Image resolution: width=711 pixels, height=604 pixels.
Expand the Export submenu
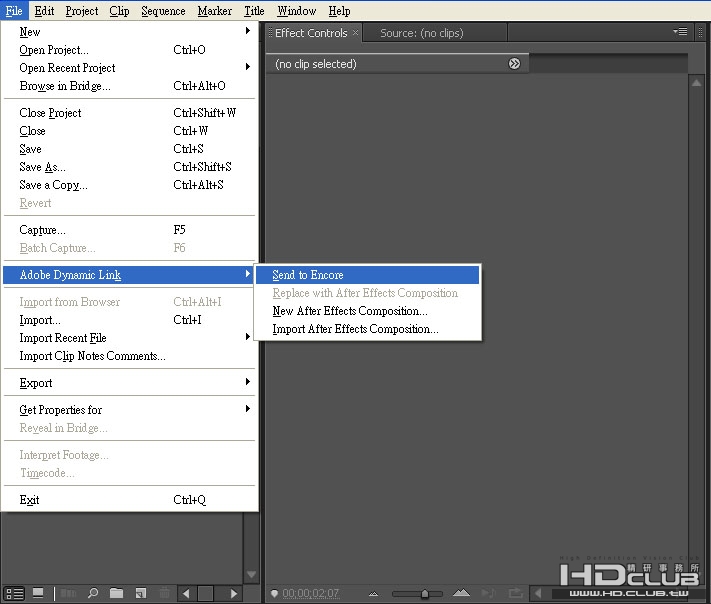(248, 381)
